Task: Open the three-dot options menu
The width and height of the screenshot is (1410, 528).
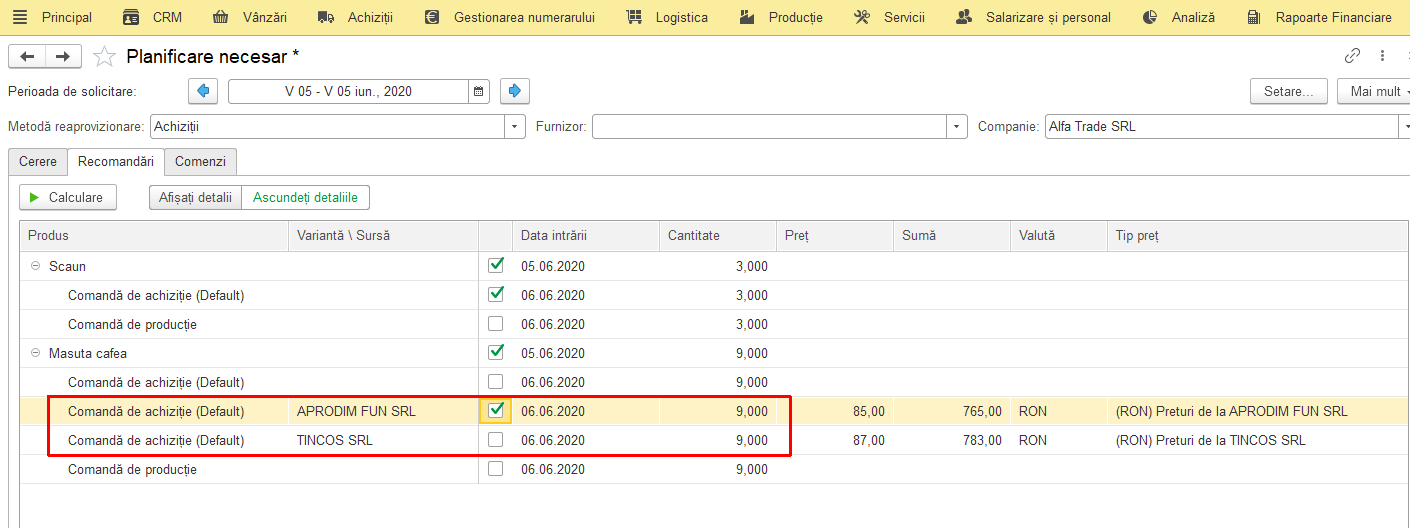Action: click(1382, 56)
